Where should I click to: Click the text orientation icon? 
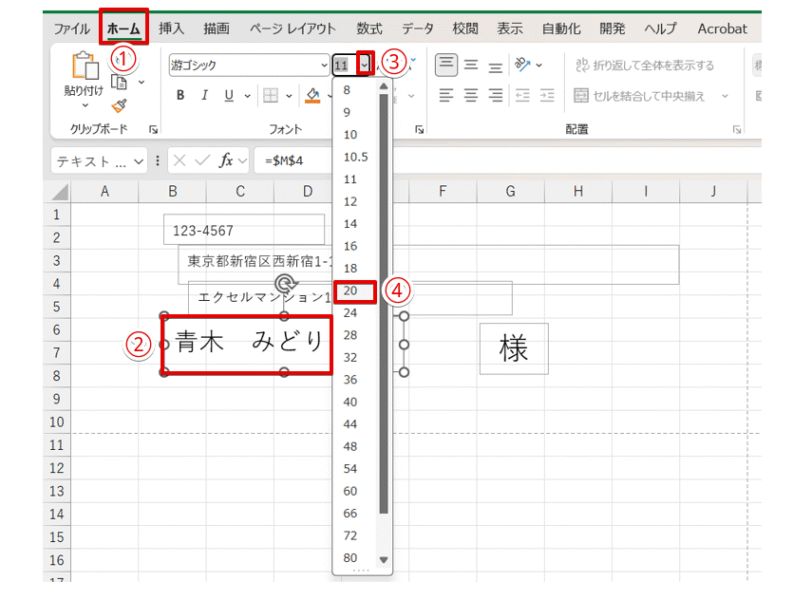(522, 66)
